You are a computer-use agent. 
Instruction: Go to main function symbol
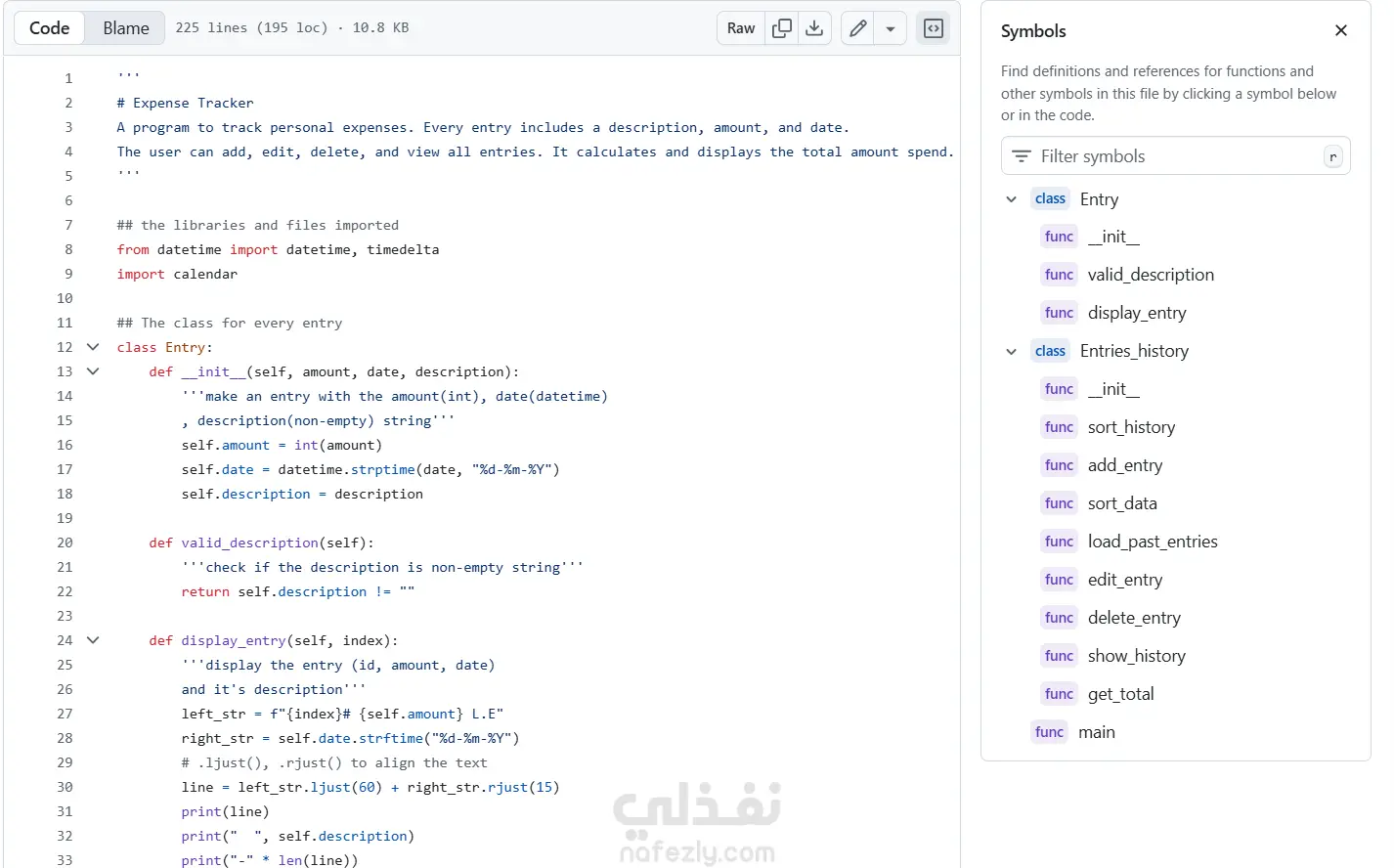pos(1096,732)
